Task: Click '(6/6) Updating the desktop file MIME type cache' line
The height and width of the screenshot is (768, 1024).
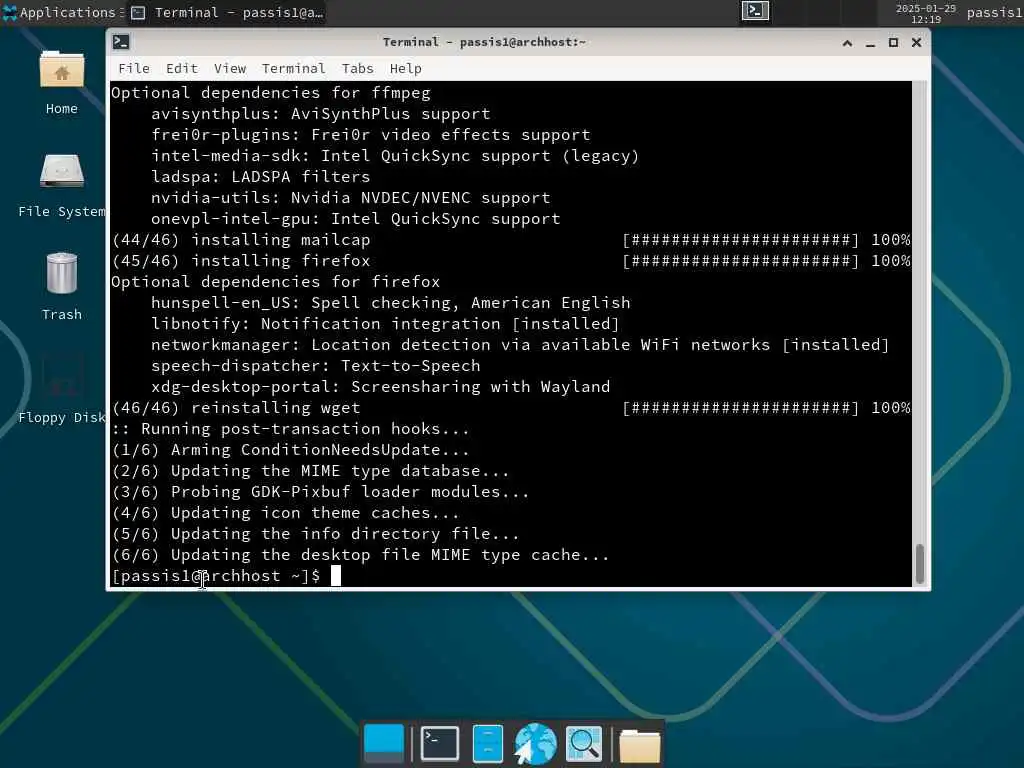Action: [x=360, y=554]
